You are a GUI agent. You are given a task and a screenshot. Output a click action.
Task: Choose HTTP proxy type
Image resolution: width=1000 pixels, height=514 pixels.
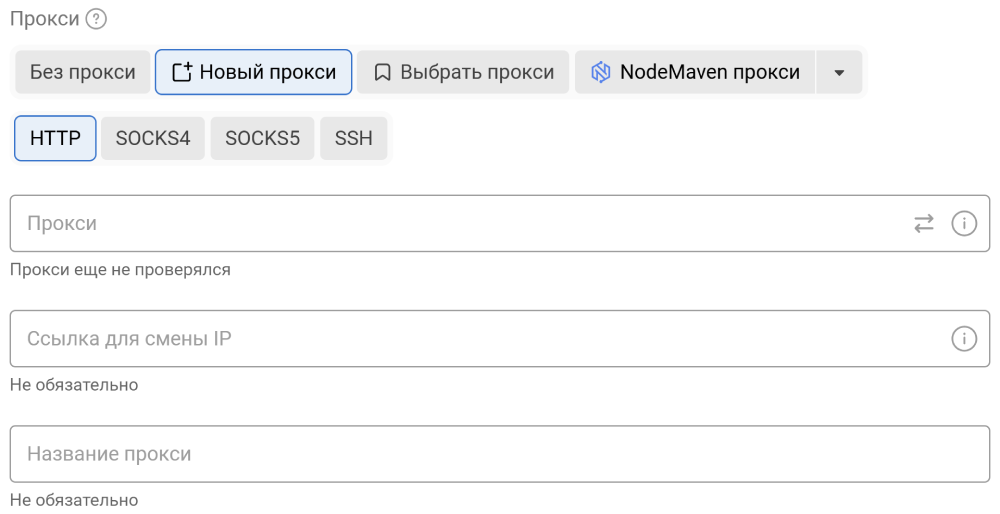(x=55, y=138)
